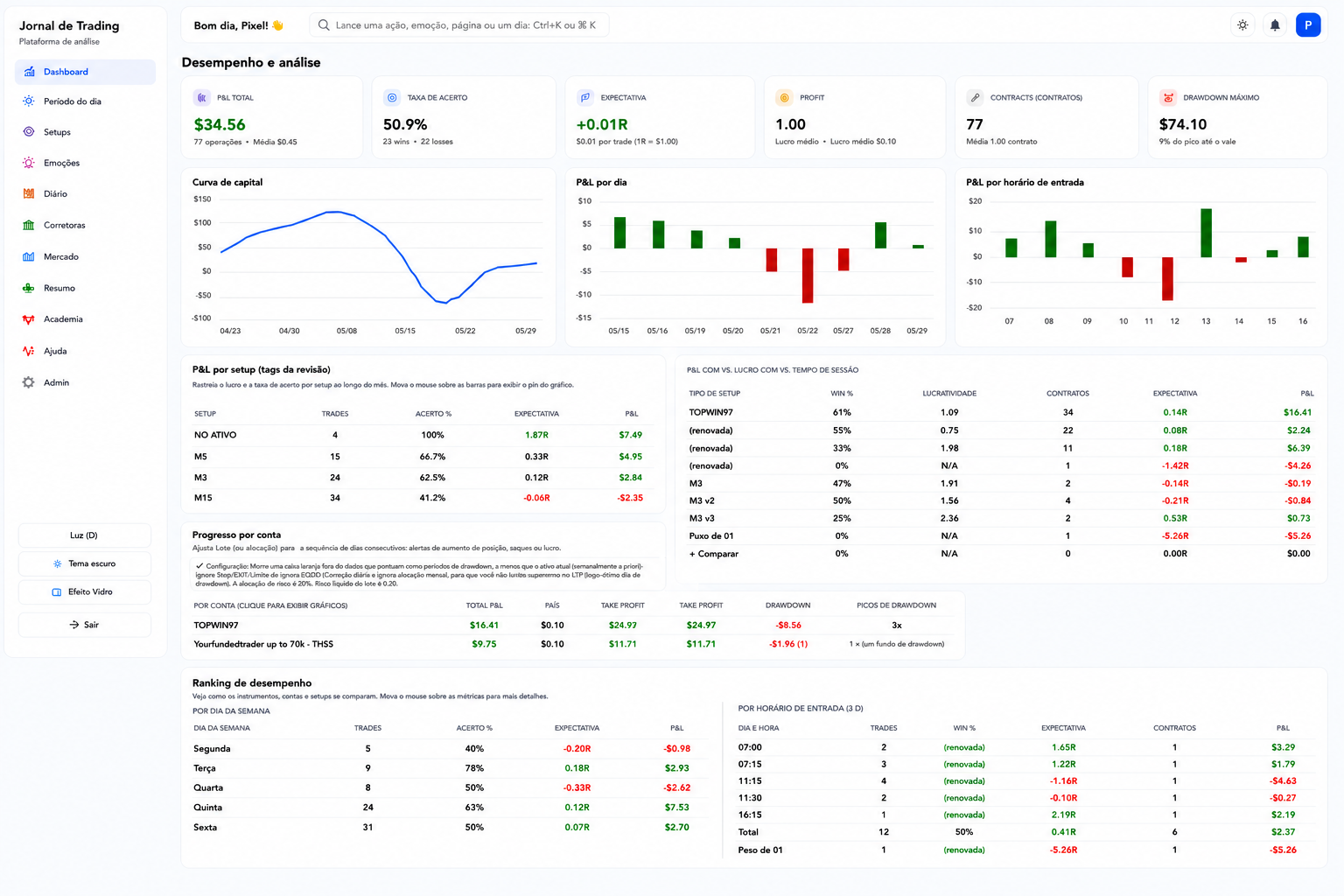
Task: Click the 50.9% win rate value
Action: tap(405, 125)
